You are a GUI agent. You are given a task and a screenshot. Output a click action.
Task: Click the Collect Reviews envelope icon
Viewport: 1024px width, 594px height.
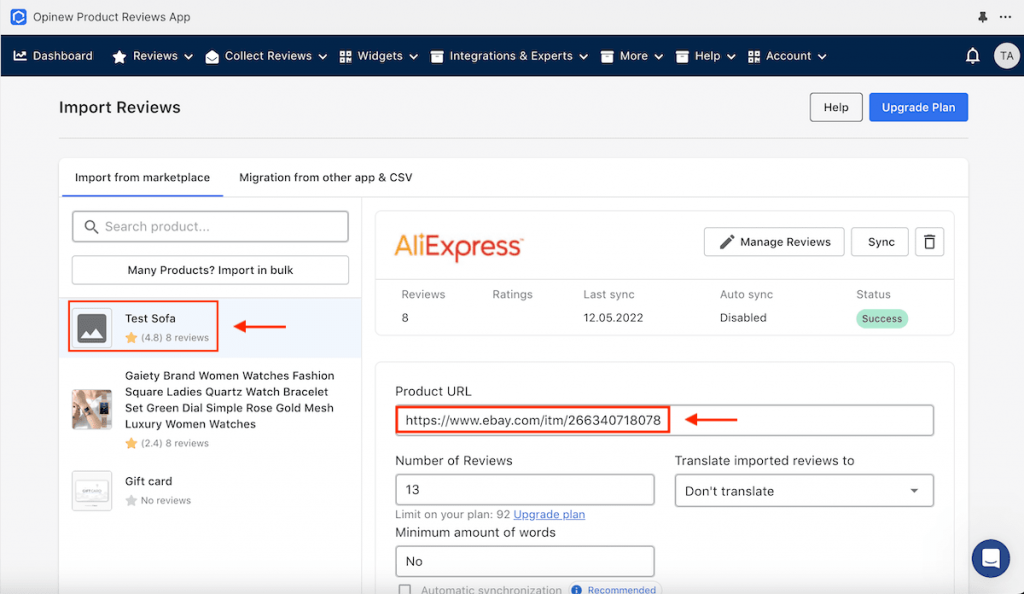point(212,57)
